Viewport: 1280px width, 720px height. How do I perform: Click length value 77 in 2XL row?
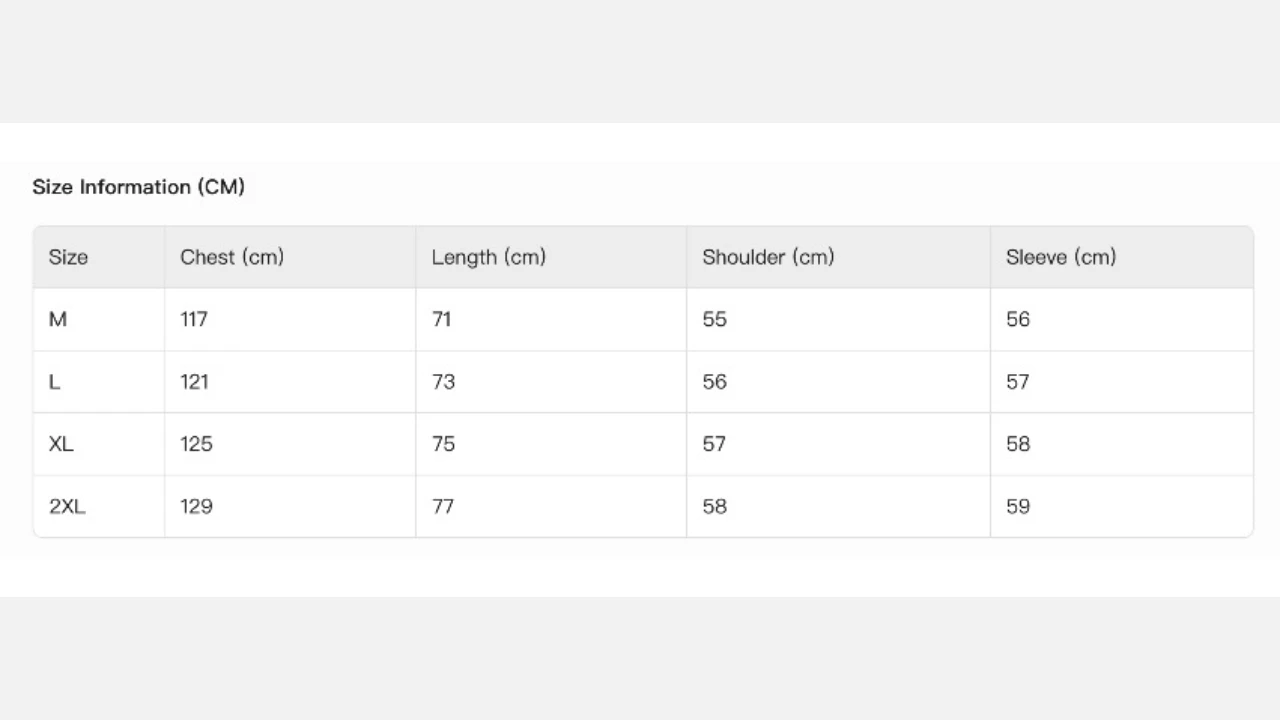442,506
